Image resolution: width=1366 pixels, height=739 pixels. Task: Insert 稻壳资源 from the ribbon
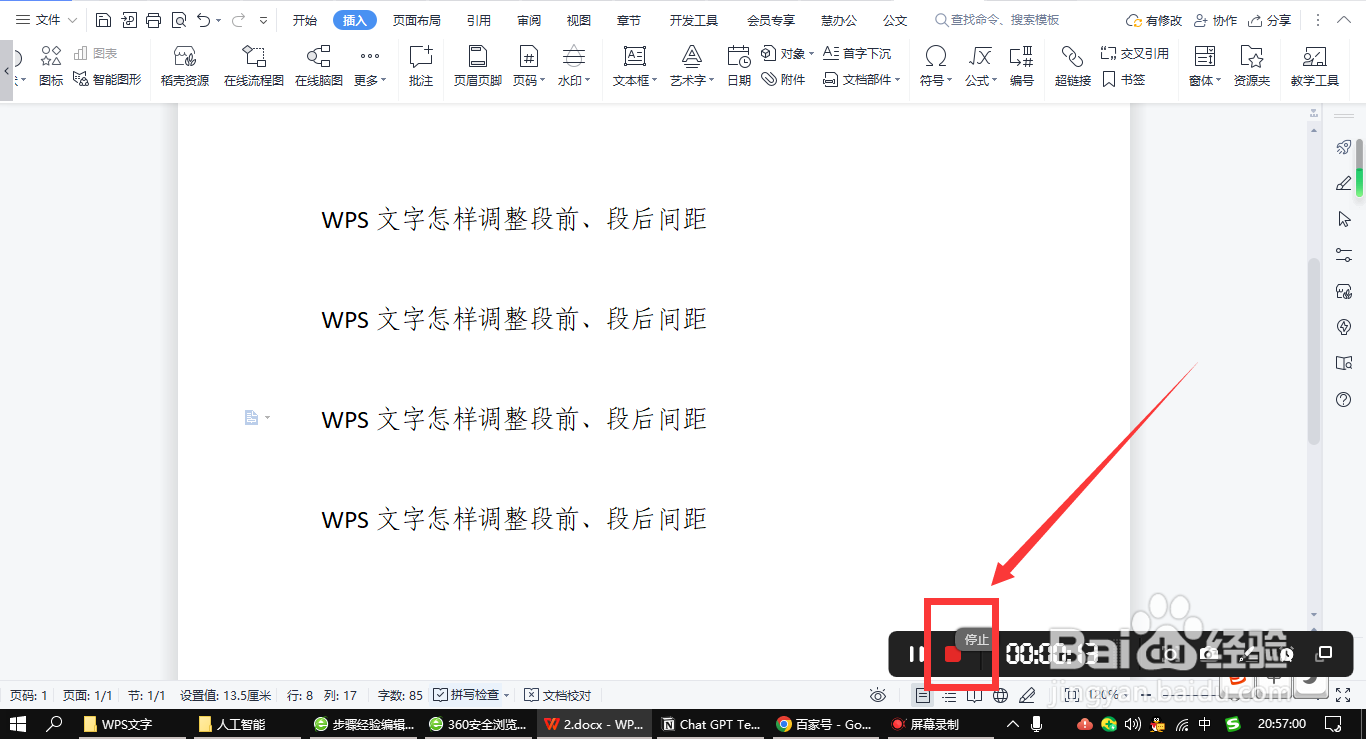click(185, 66)
